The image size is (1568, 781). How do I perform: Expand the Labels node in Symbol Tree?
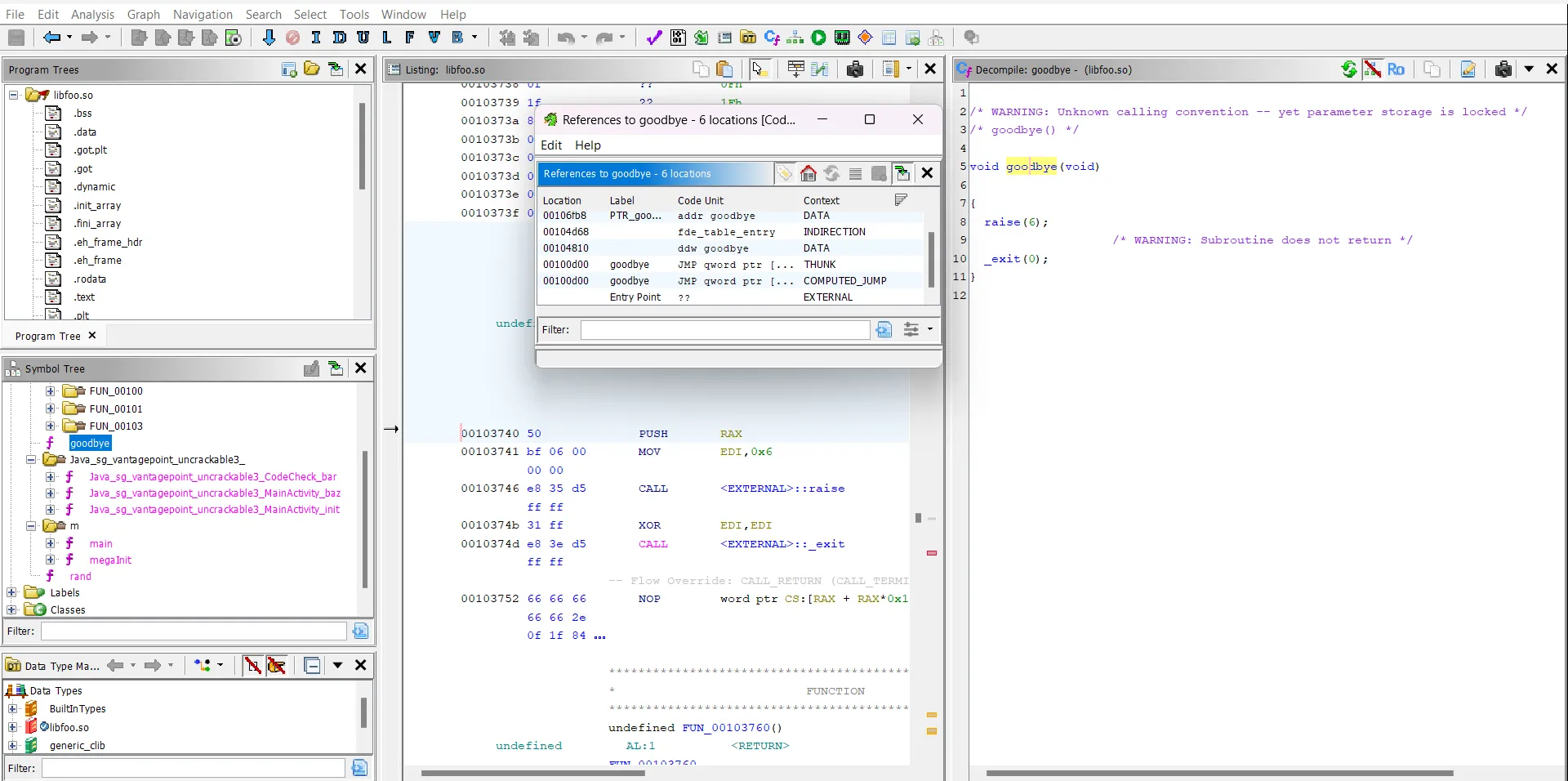pos(12,593)
